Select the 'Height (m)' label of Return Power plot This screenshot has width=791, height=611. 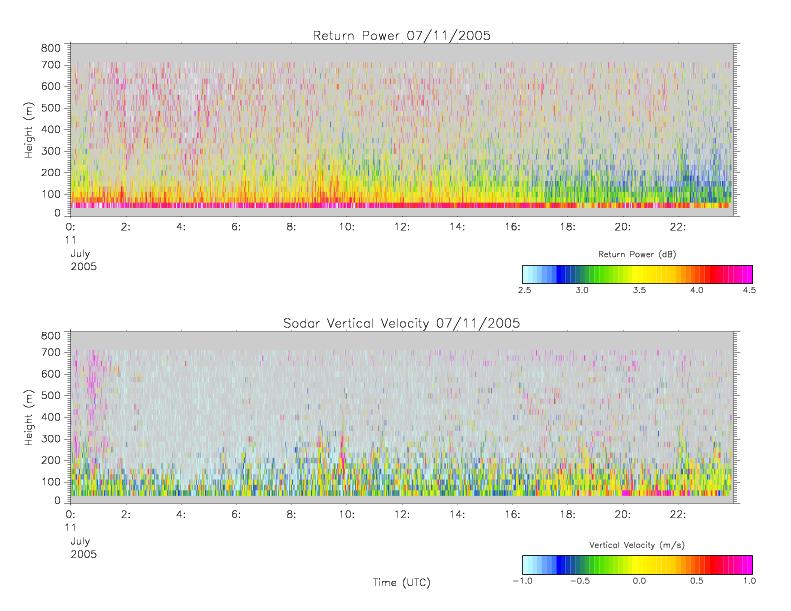point(28,130)
